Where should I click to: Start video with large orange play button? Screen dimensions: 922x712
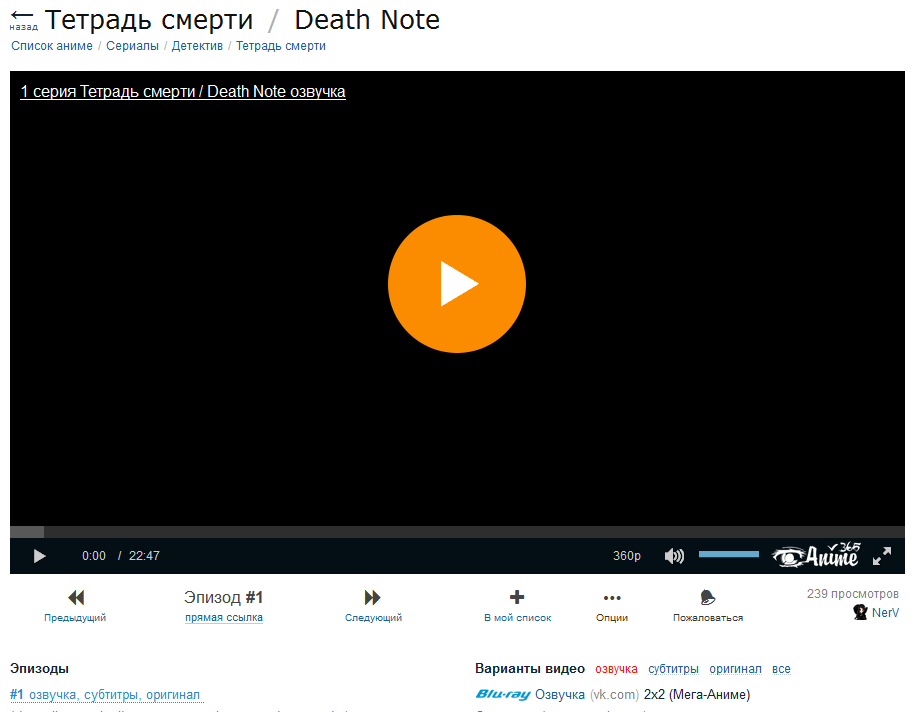457,284
